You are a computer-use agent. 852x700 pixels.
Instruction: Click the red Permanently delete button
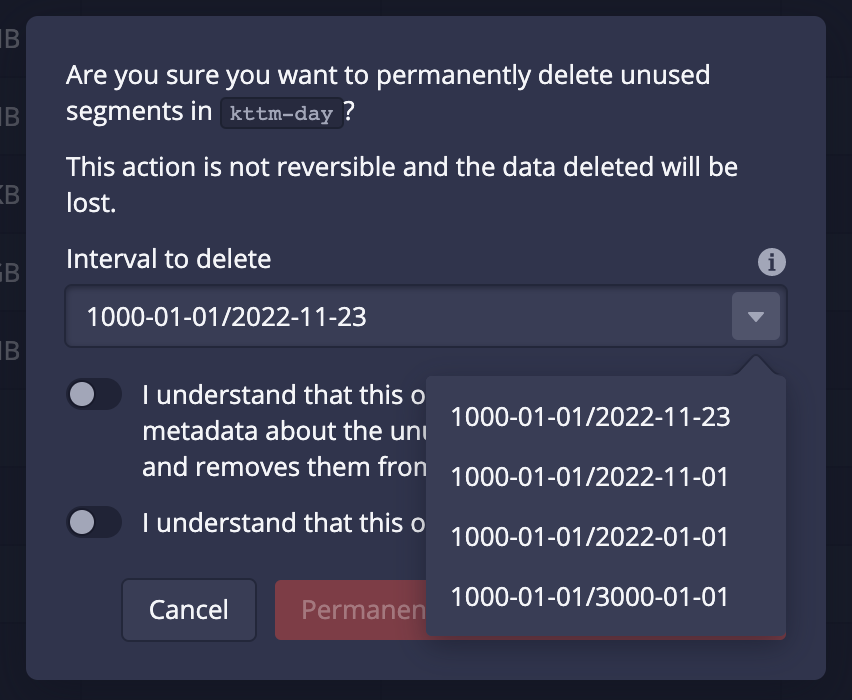coord(350,609)
